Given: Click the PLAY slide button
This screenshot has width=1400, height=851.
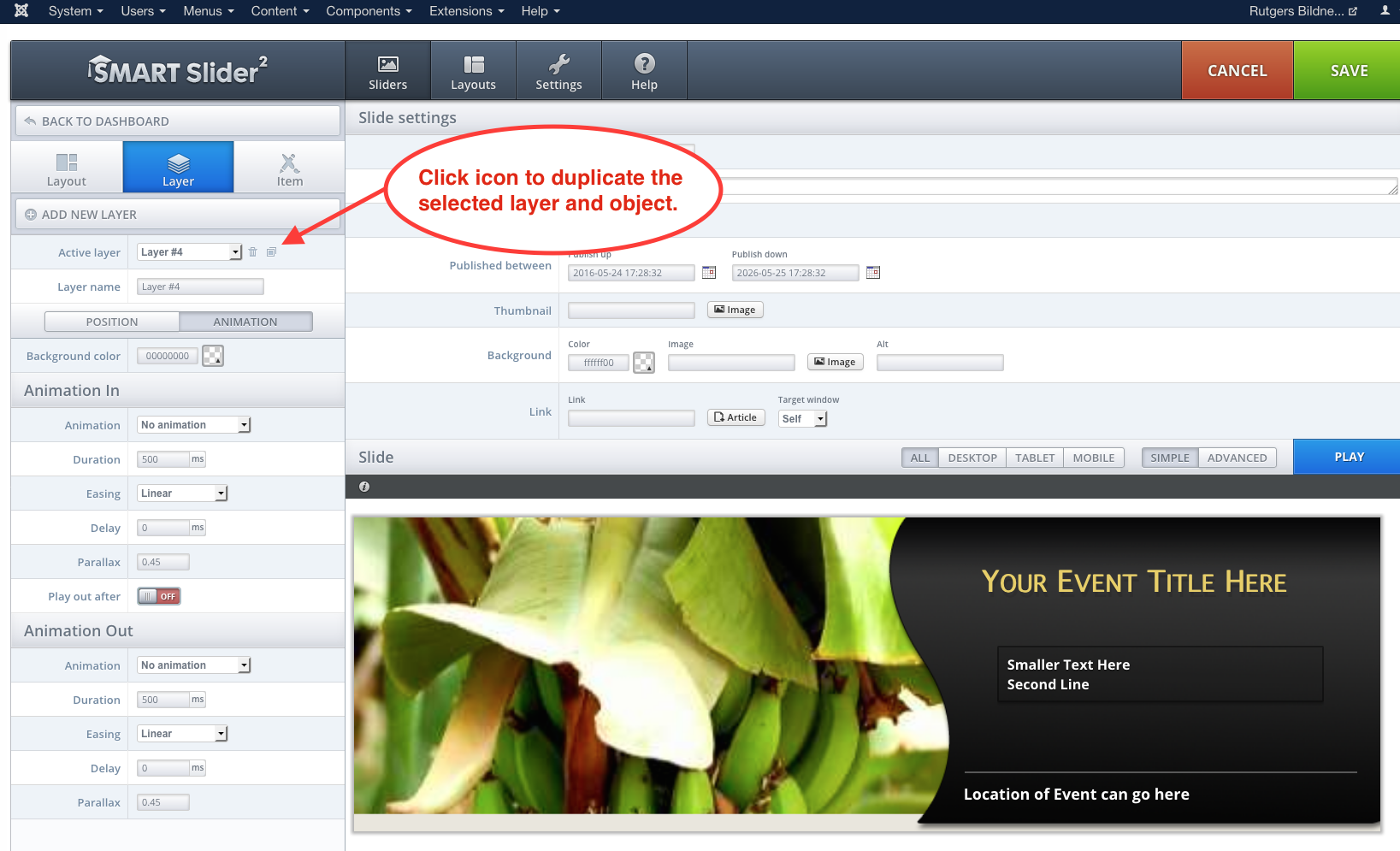Looking at the screenshot, I should pyautogui.click(x=1347, y=458).
